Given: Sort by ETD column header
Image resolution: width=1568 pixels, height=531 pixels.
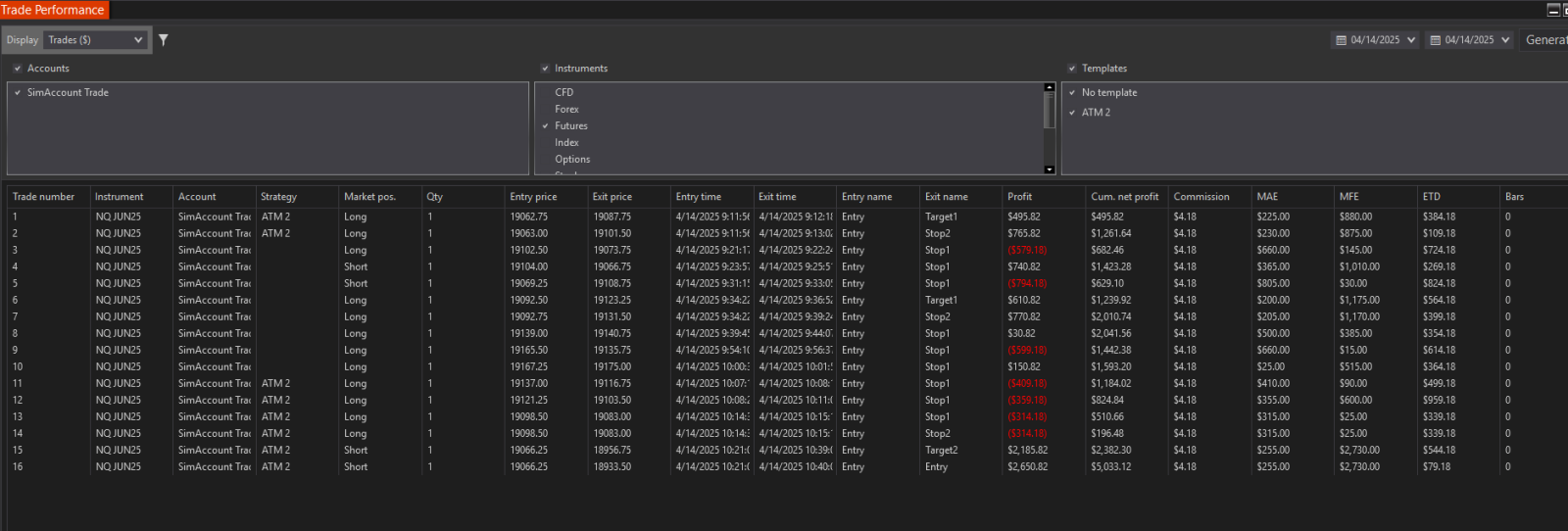Looking at the screenshot, I should coord(1432,197).
